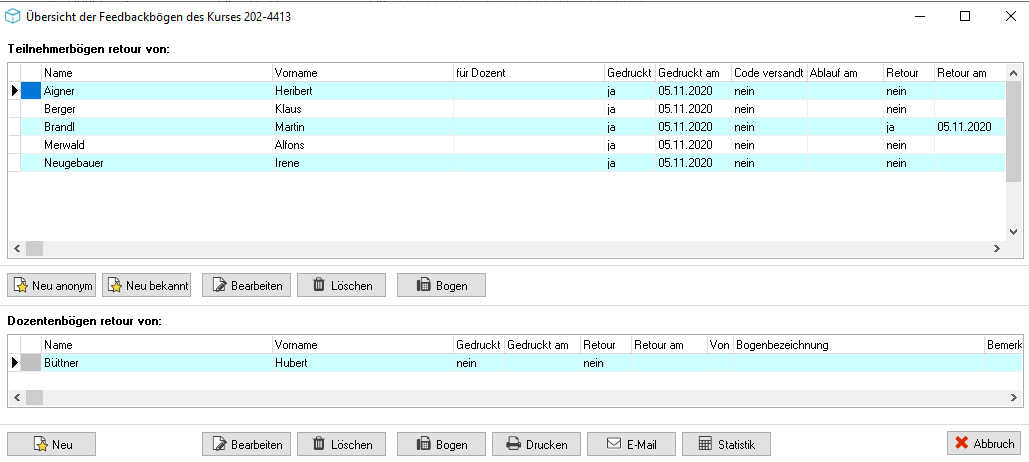The image size is (1029, 462).
Task: Click the Neu anonym star icon button
Action: (51, 285)
